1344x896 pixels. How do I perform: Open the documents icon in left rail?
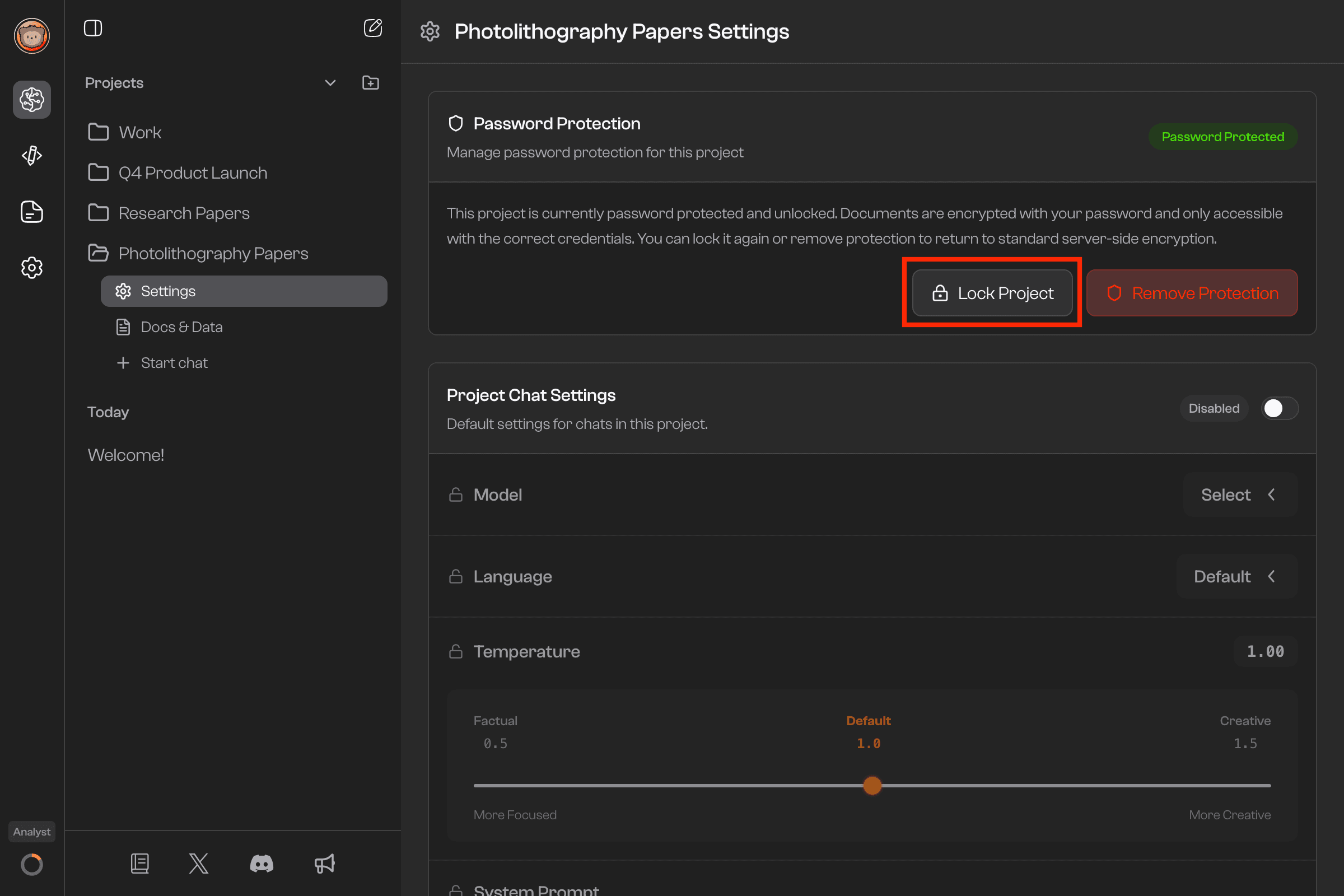31,212
